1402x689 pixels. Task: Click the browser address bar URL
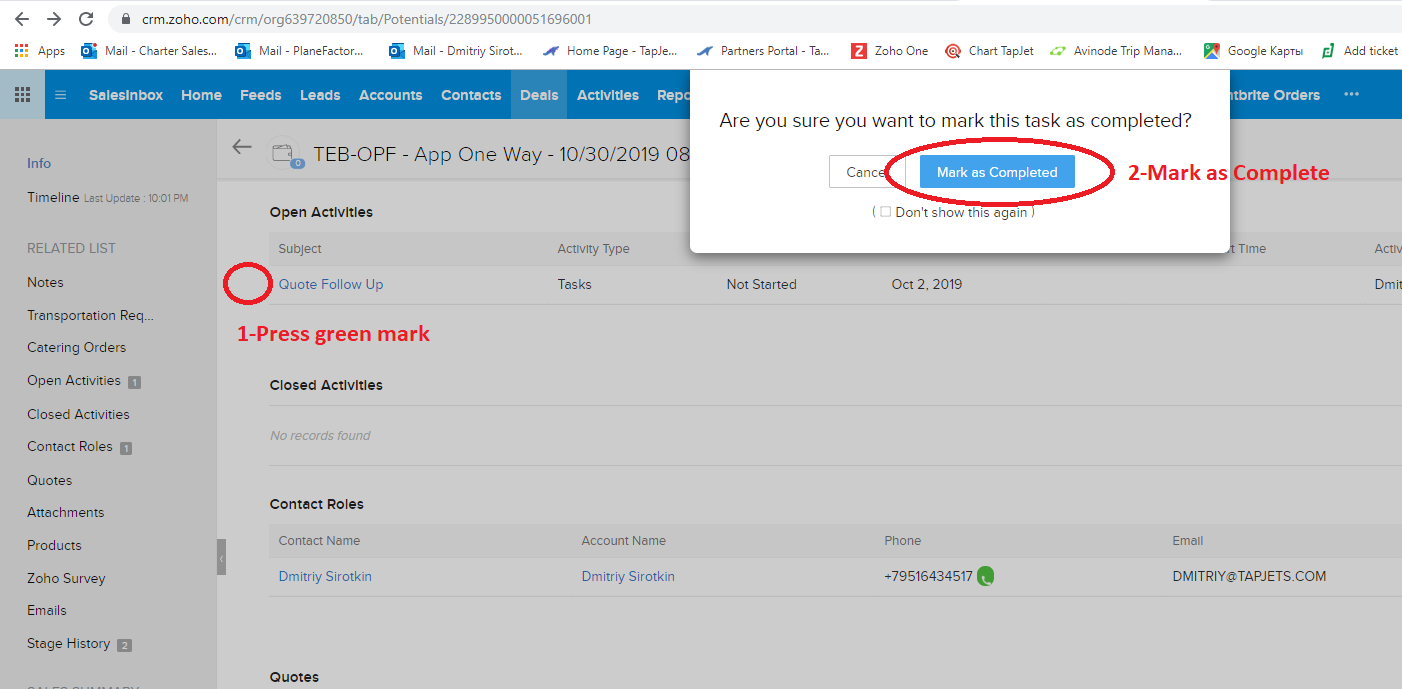(367, 19)
